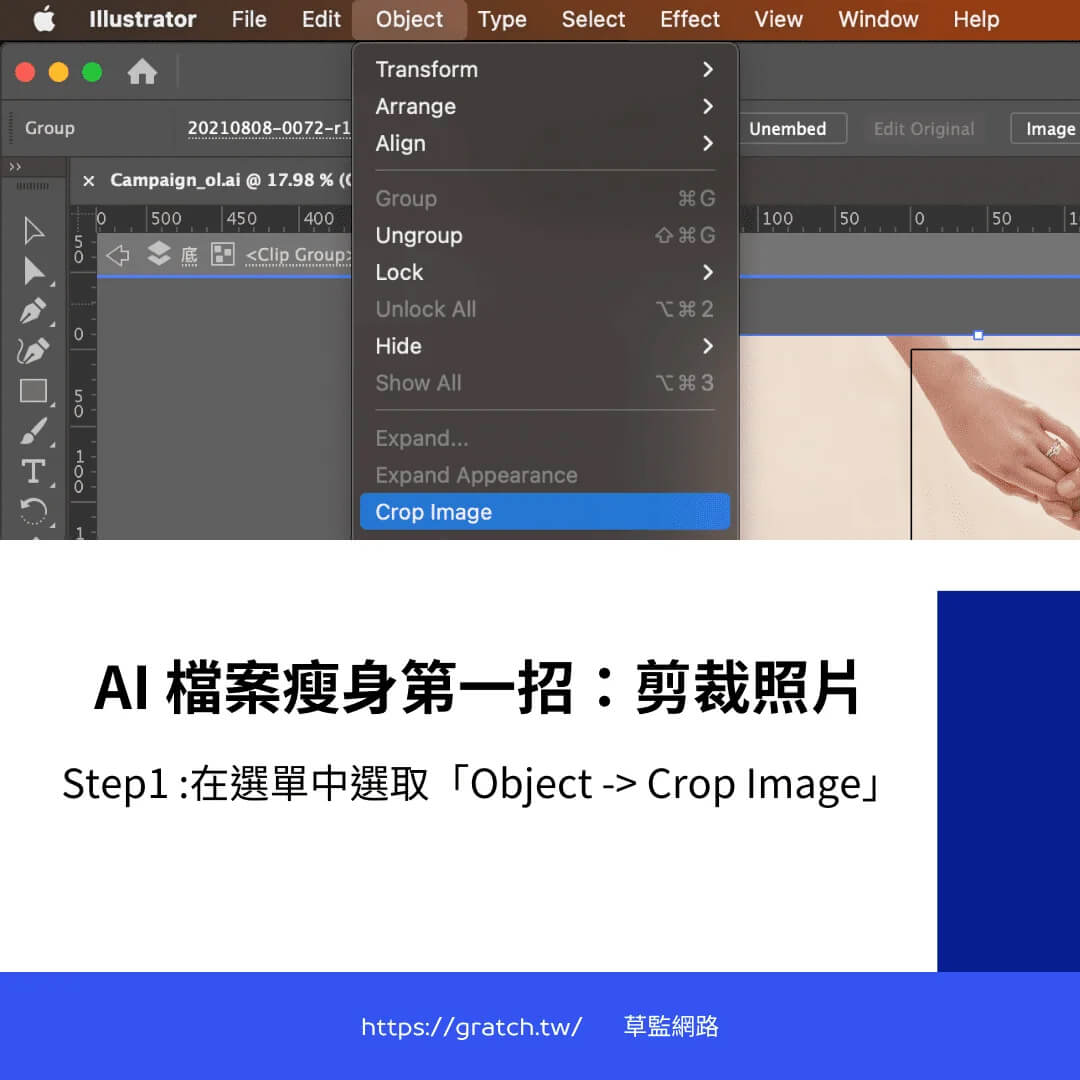This screenshot has height=1080, width=1080.
Task: Open the Effect menu
Action: pos(689,20)
